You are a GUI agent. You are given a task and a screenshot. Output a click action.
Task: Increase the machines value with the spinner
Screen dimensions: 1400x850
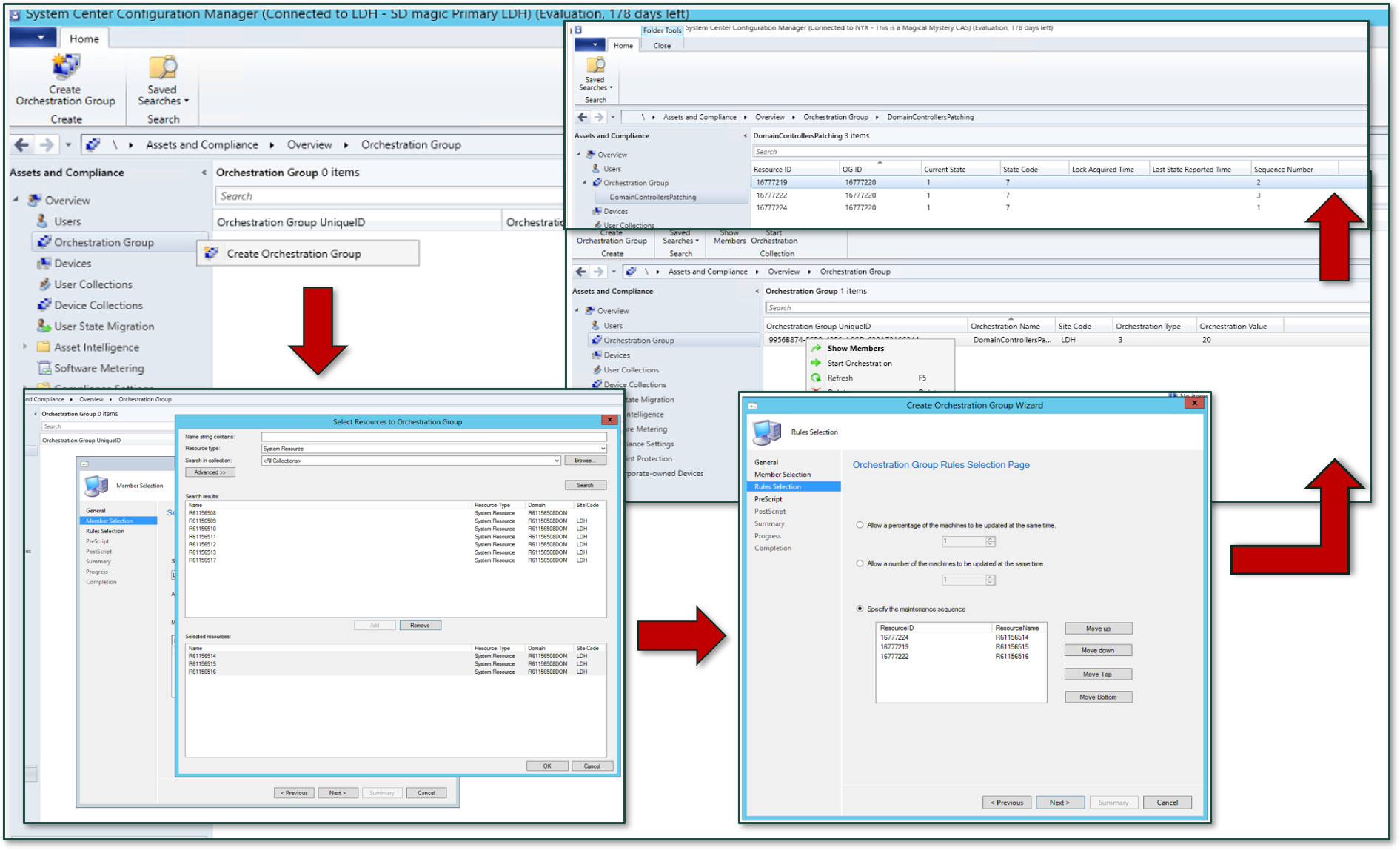[x=988, y=539]
